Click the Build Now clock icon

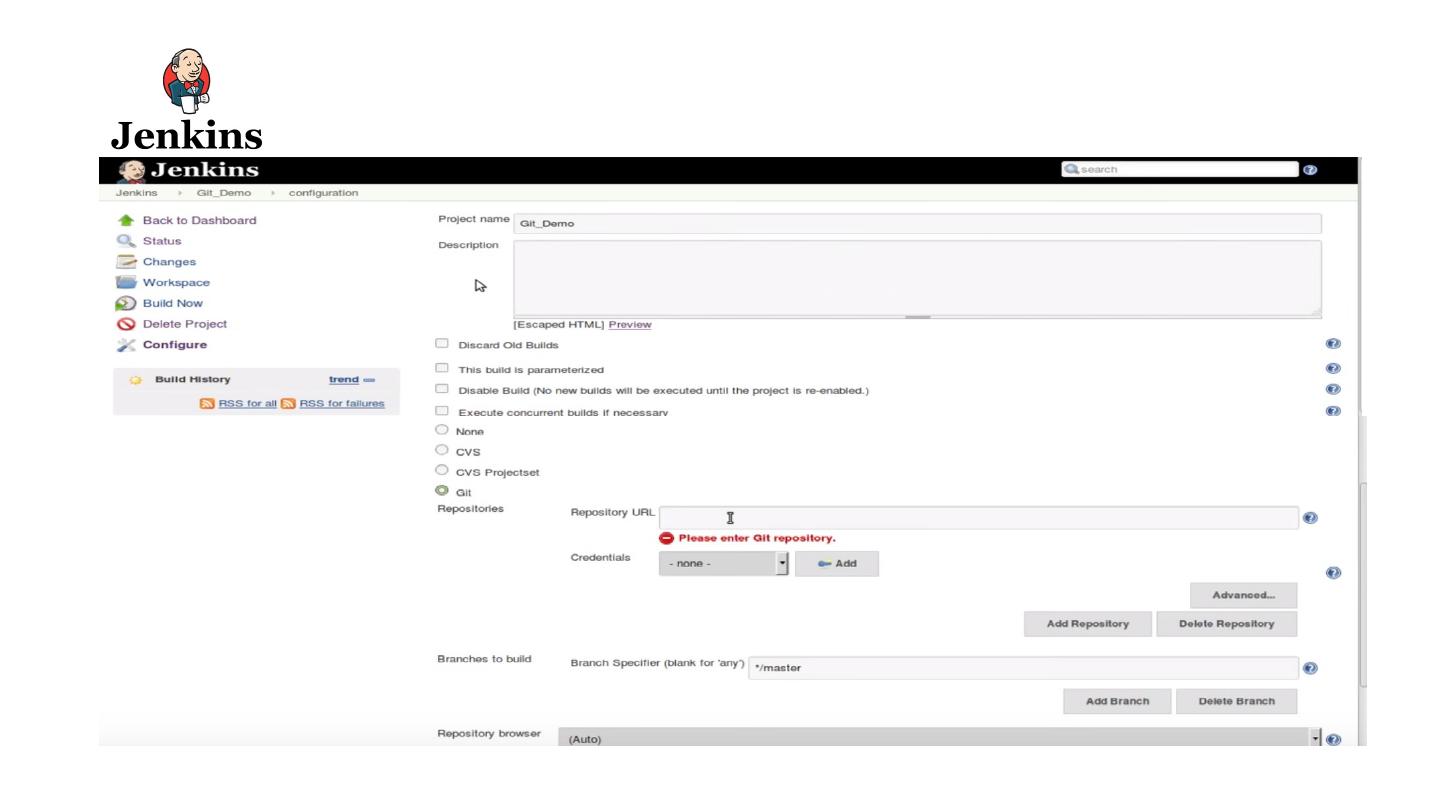[x=126, y=303]
